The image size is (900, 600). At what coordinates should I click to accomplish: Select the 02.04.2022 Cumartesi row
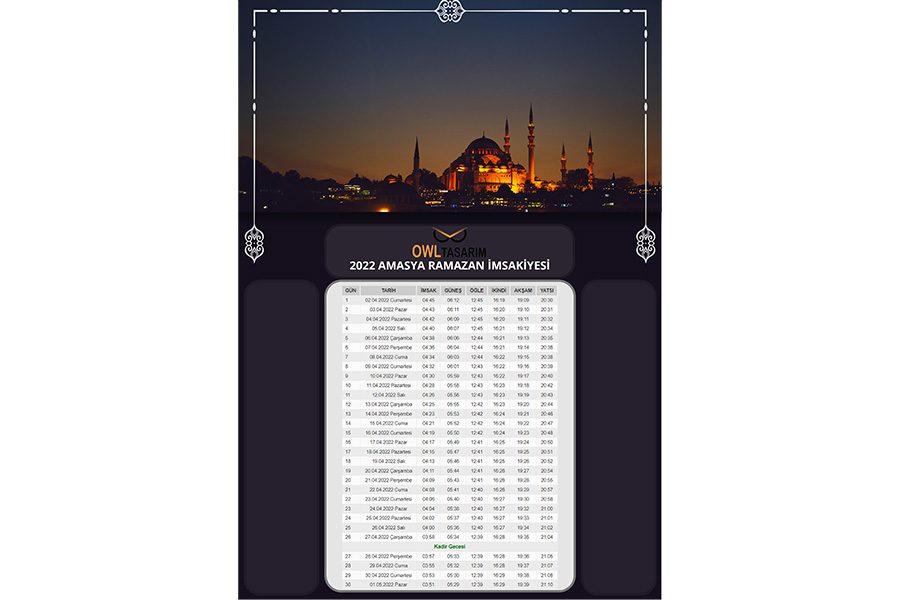pos(449,300)
